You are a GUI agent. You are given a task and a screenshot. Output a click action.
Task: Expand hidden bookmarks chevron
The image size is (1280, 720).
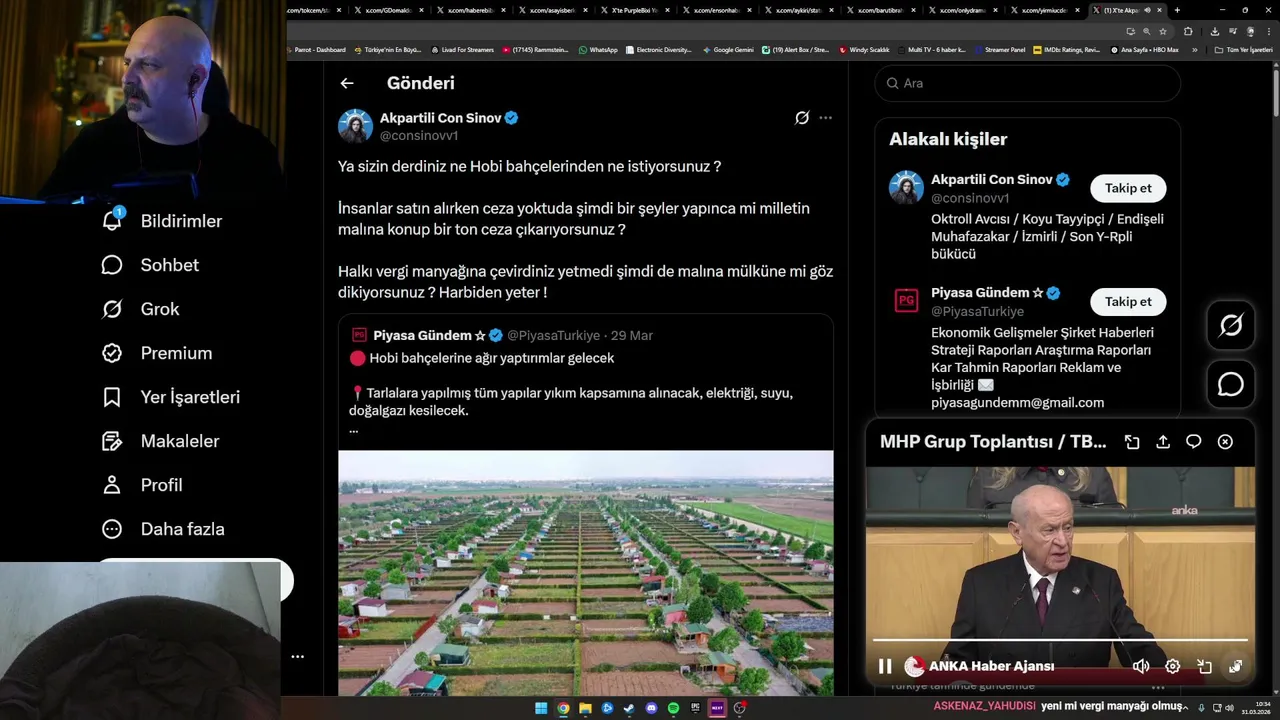1194,50
